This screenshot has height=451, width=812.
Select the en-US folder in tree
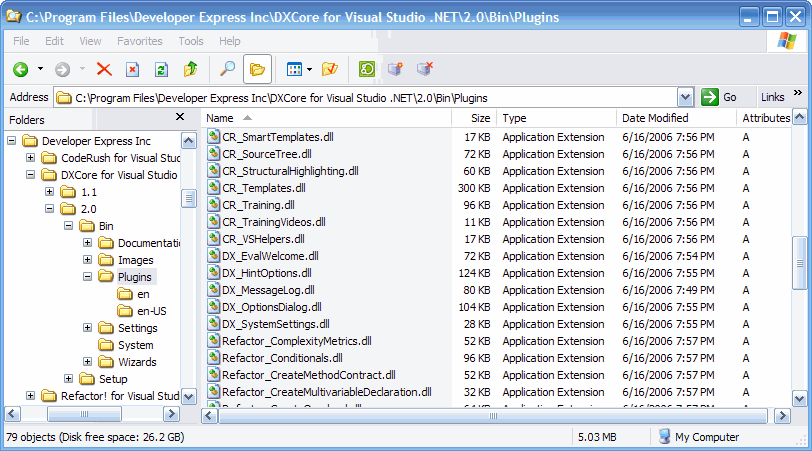[x=151, y=311]
